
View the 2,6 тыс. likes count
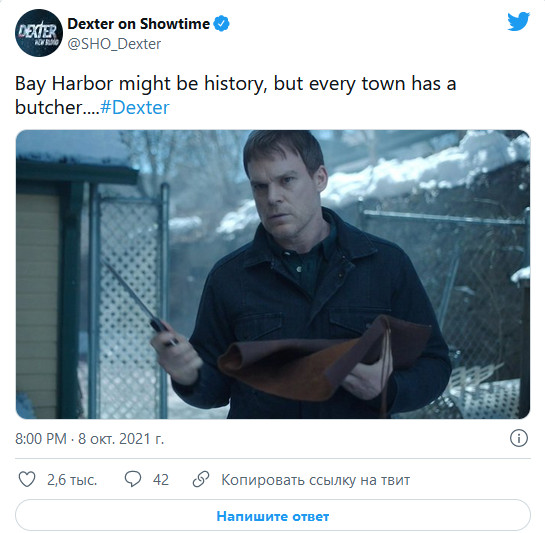(x=72, y=480)
